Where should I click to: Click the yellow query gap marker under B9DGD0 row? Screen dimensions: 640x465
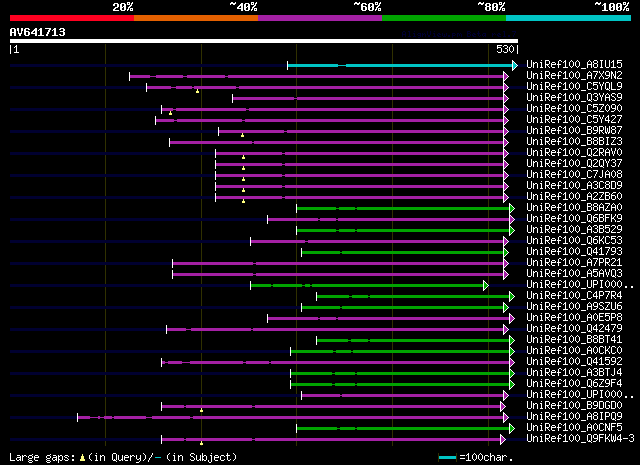click(x=201, y=410)
